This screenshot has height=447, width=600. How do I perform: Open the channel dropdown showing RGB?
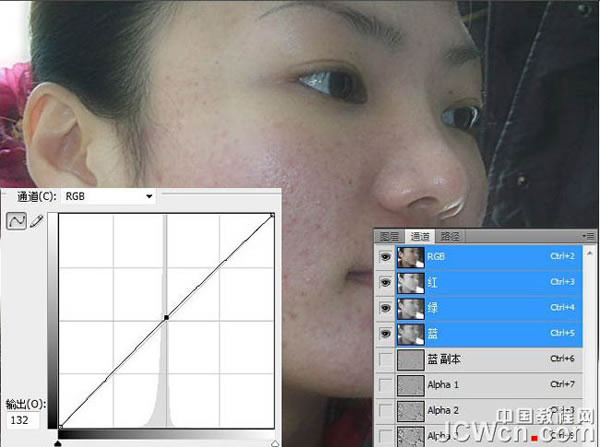click(x=108, y=197)
